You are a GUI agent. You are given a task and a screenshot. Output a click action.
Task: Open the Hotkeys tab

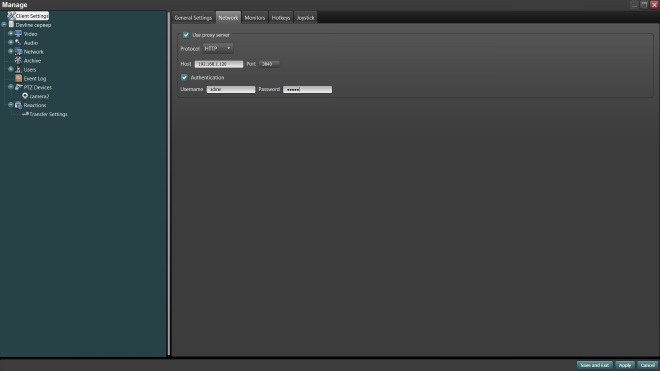pyautogui.click(x=281, y=18)
